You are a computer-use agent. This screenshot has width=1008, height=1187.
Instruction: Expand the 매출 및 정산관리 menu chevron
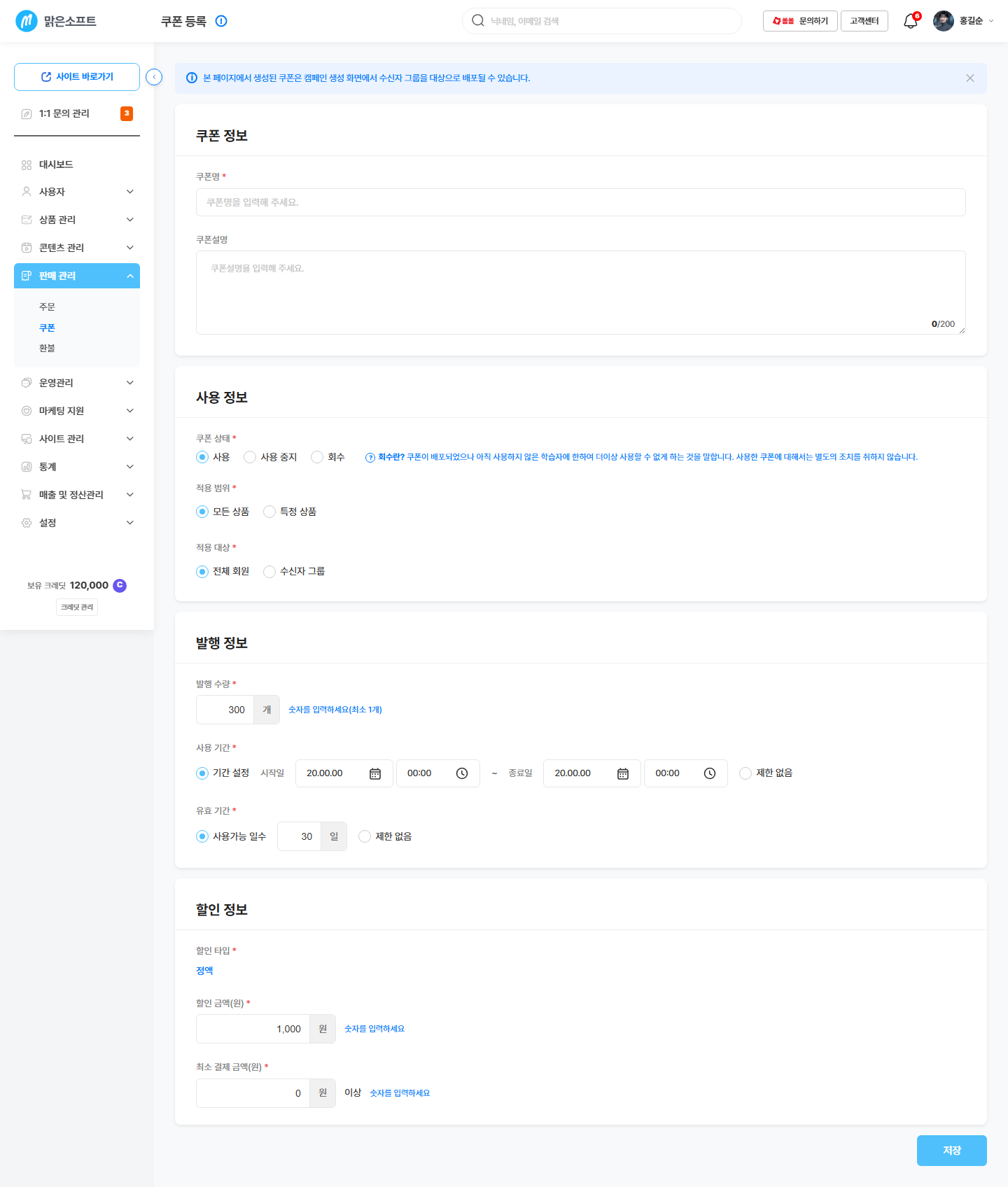[130, 495]
